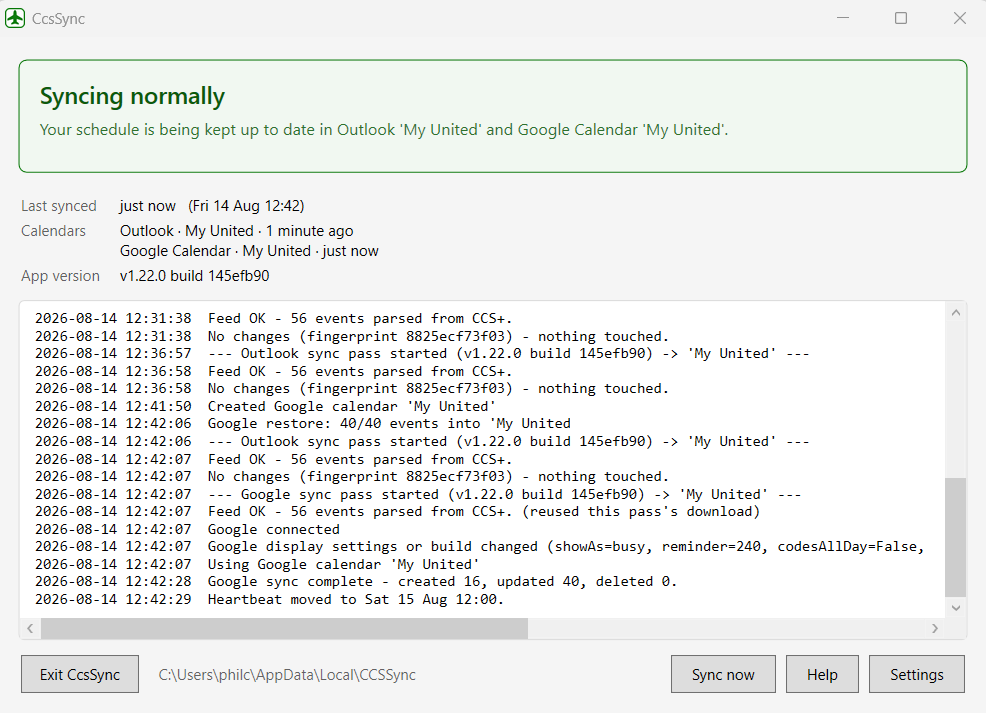The width and height of the screenshot is (986, 713).
Task: Click the 'App version' label
Action: 60,275
